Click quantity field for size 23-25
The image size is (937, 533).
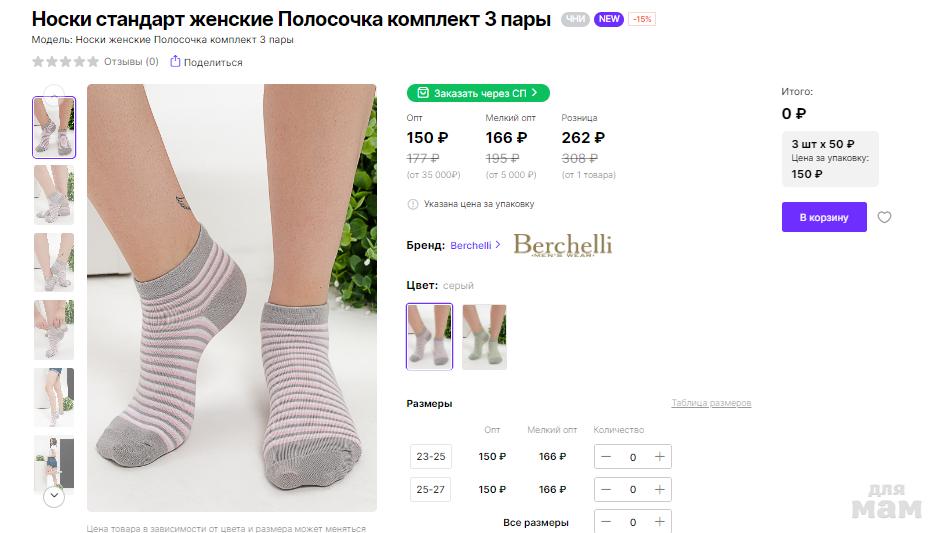632,457
